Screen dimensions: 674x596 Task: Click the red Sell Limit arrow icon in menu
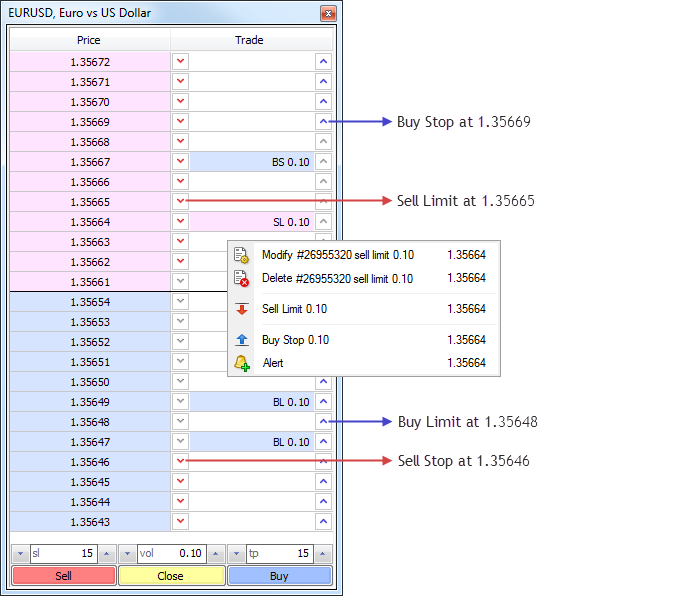(x=242, y=310)
